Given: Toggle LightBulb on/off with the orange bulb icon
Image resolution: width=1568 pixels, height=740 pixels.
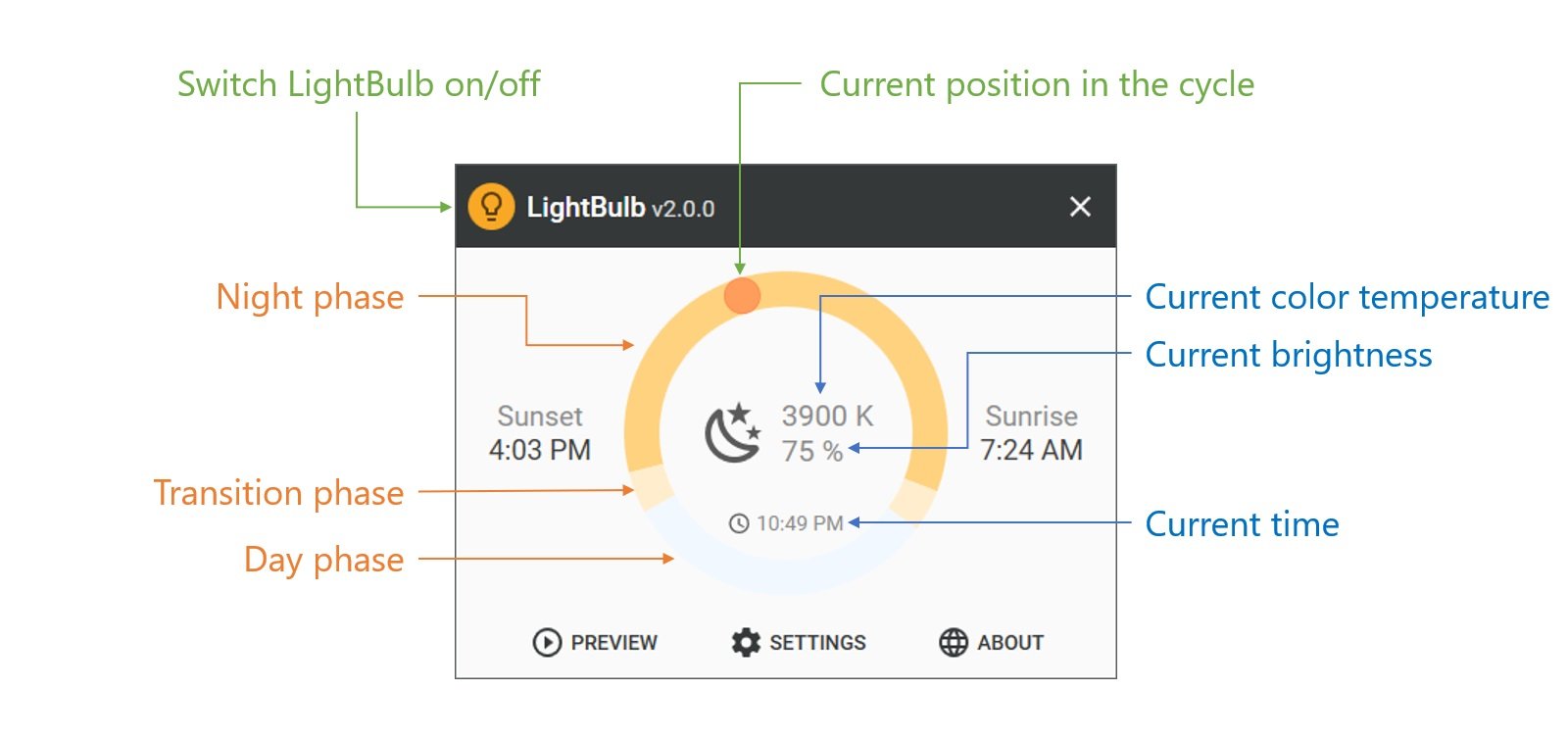Looking at the screenshot, I should (491, 207).
